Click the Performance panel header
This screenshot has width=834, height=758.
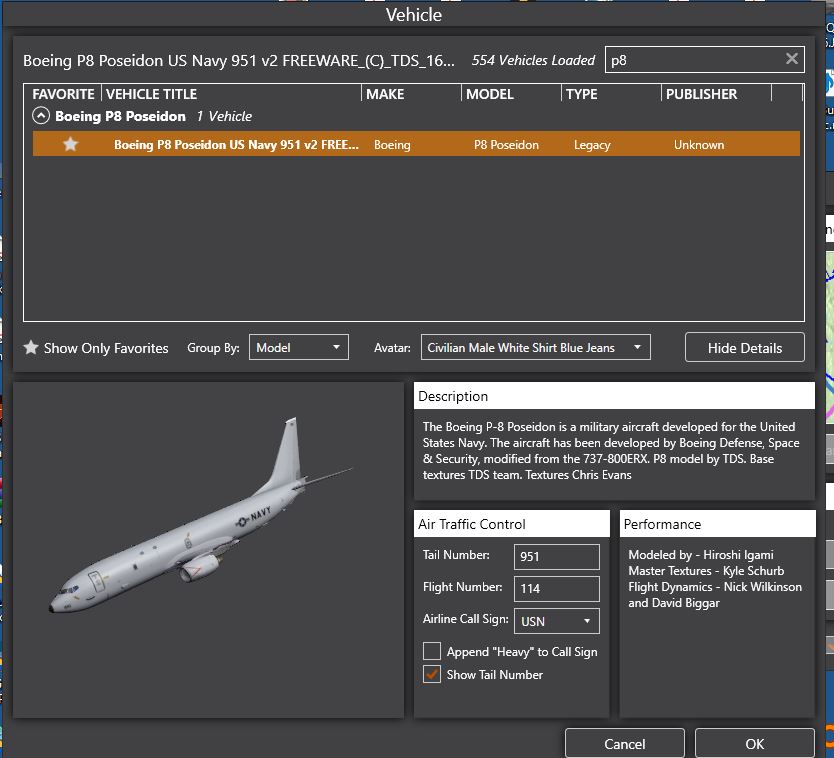(718, 523)
